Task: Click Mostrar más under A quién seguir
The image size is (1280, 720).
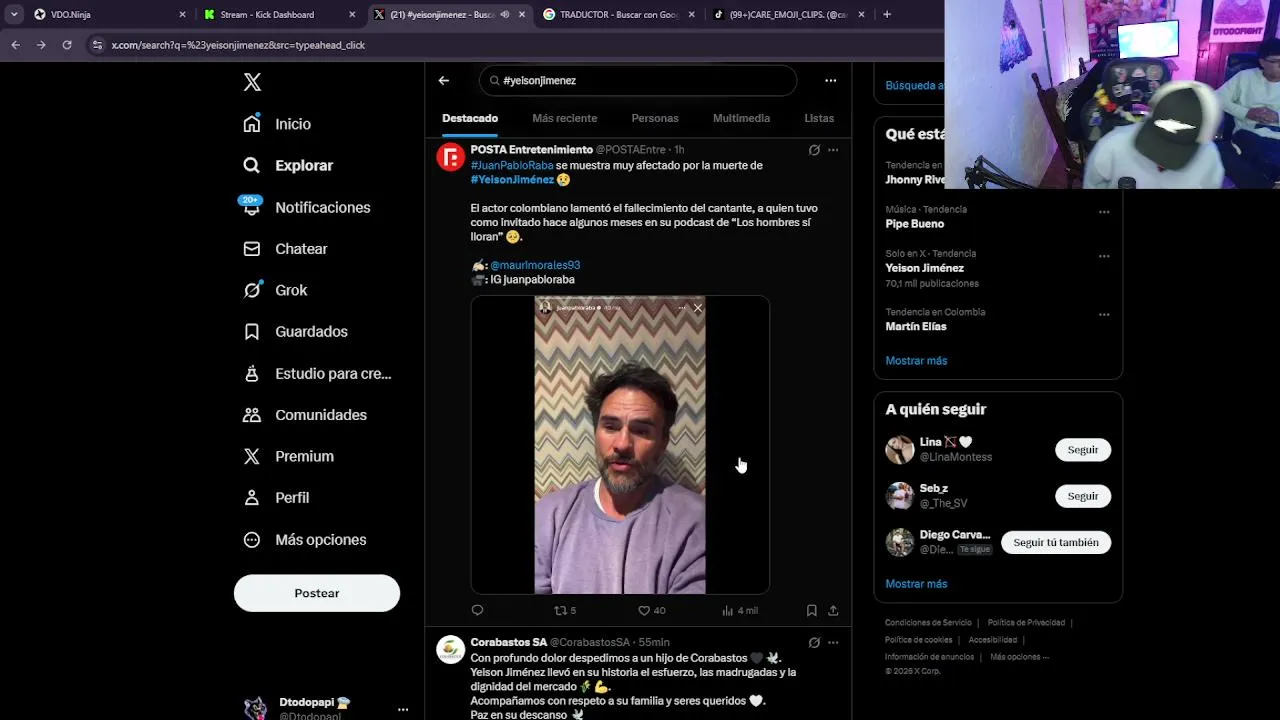Action: coord(916,584)
